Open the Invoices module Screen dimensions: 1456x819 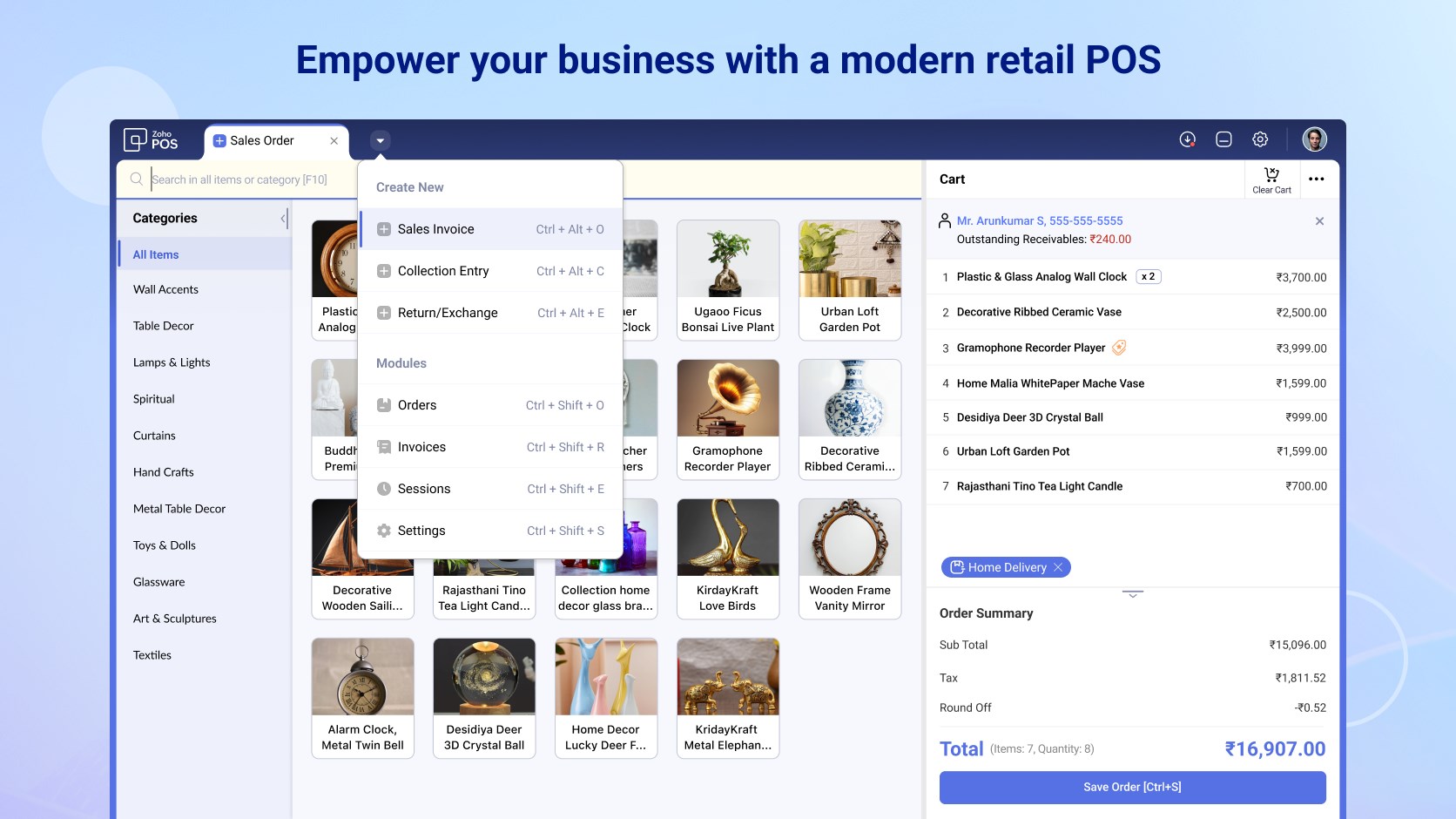(490, 447)
